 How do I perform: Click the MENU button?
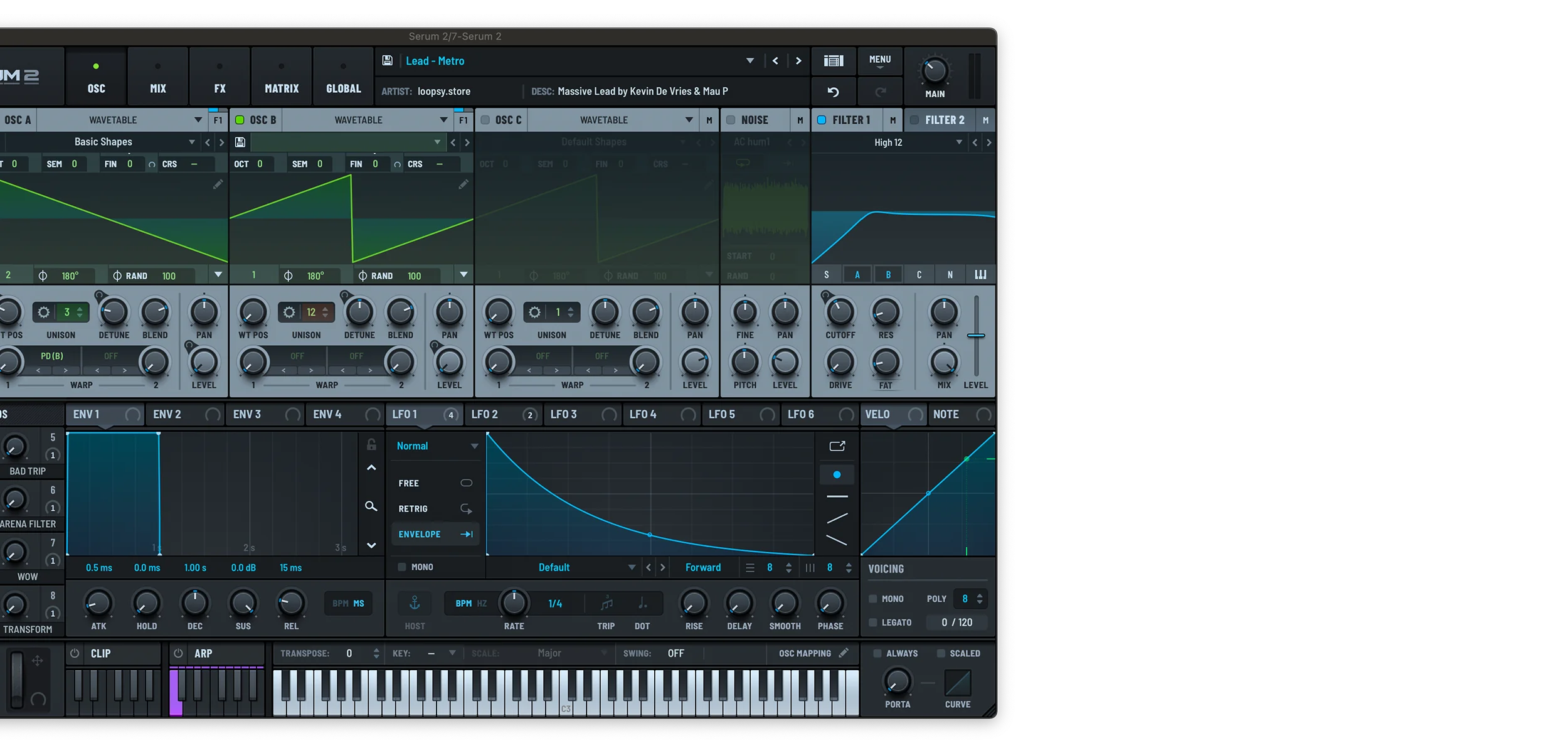point(880,61)
